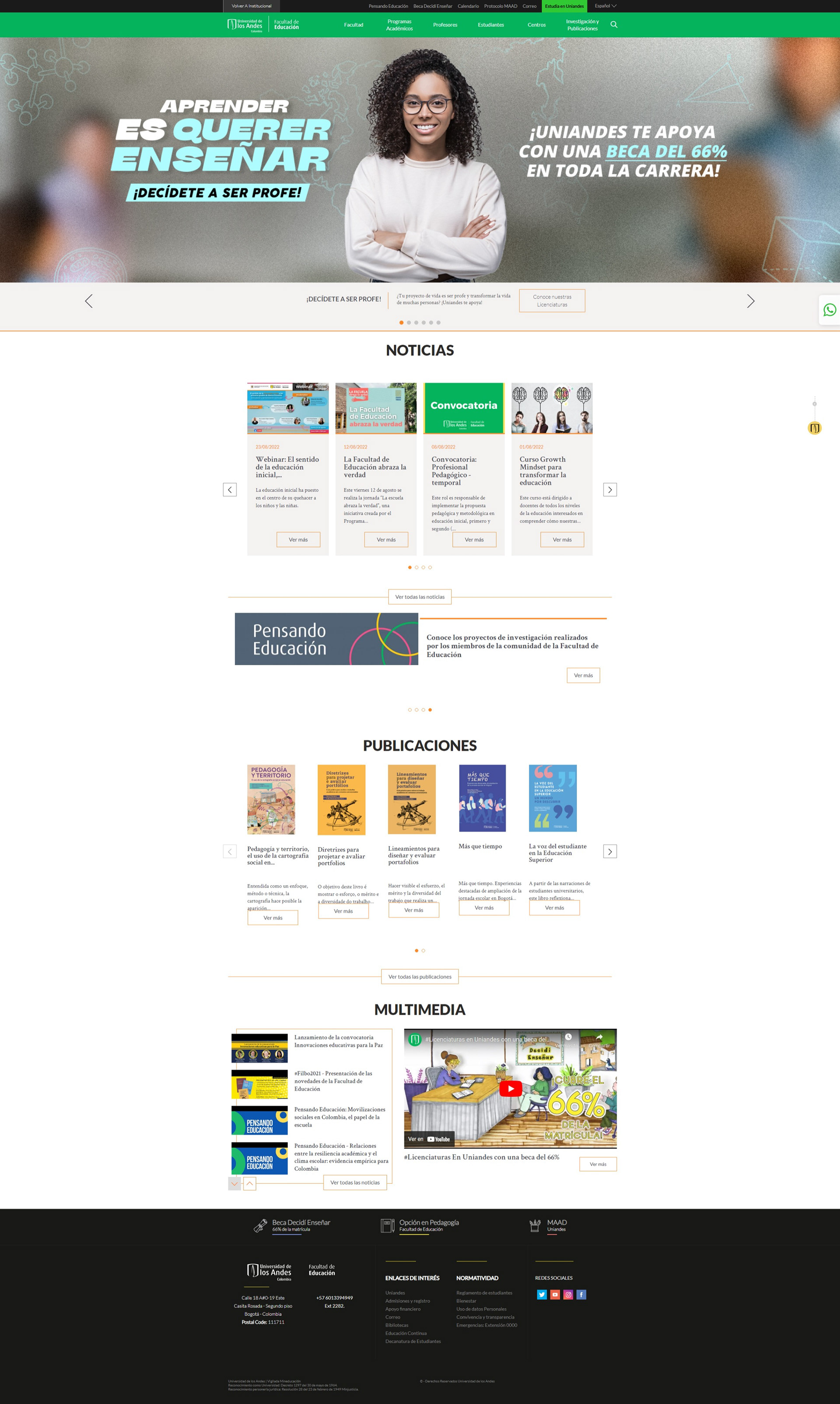
Task: Open the Twitter social icon in footer
Action: point(542,1294)
